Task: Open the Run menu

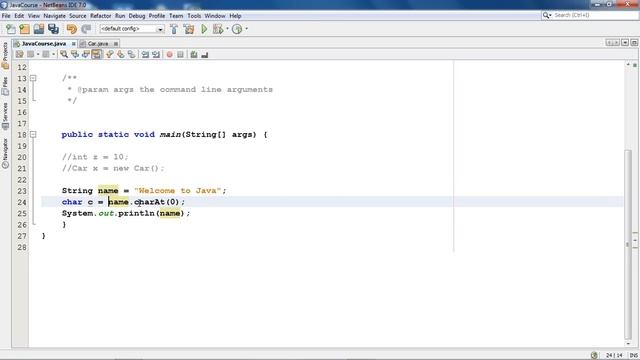Action: click(120, 16)
